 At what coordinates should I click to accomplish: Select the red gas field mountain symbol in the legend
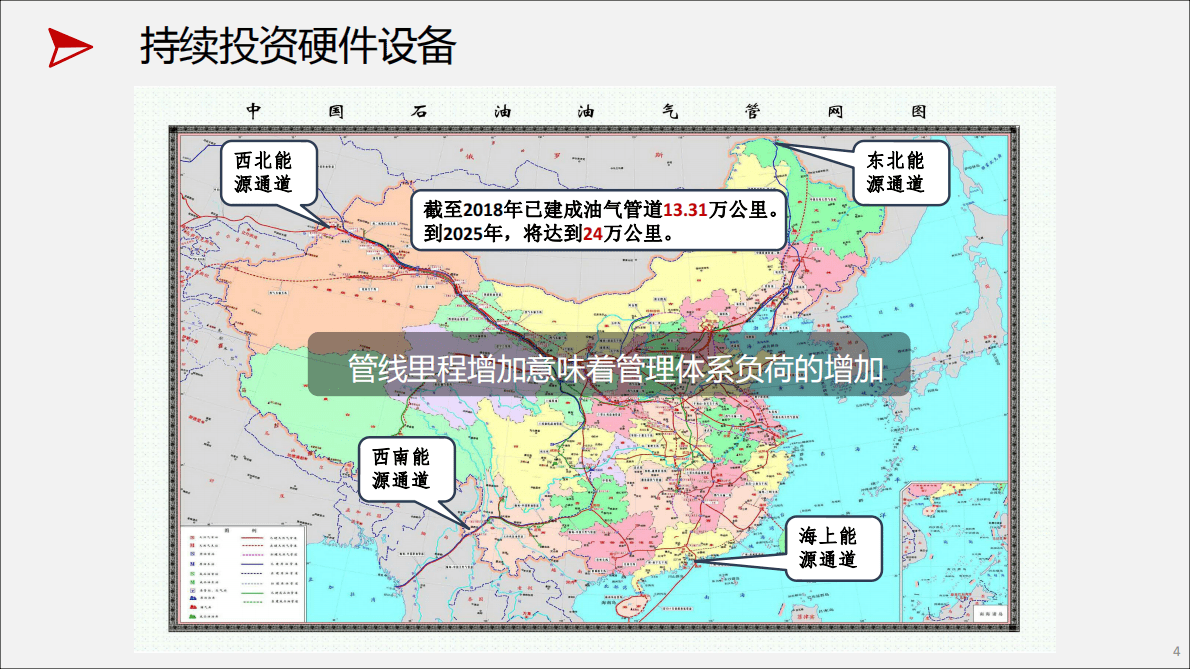pyautogui.click(x=192, y=607)
